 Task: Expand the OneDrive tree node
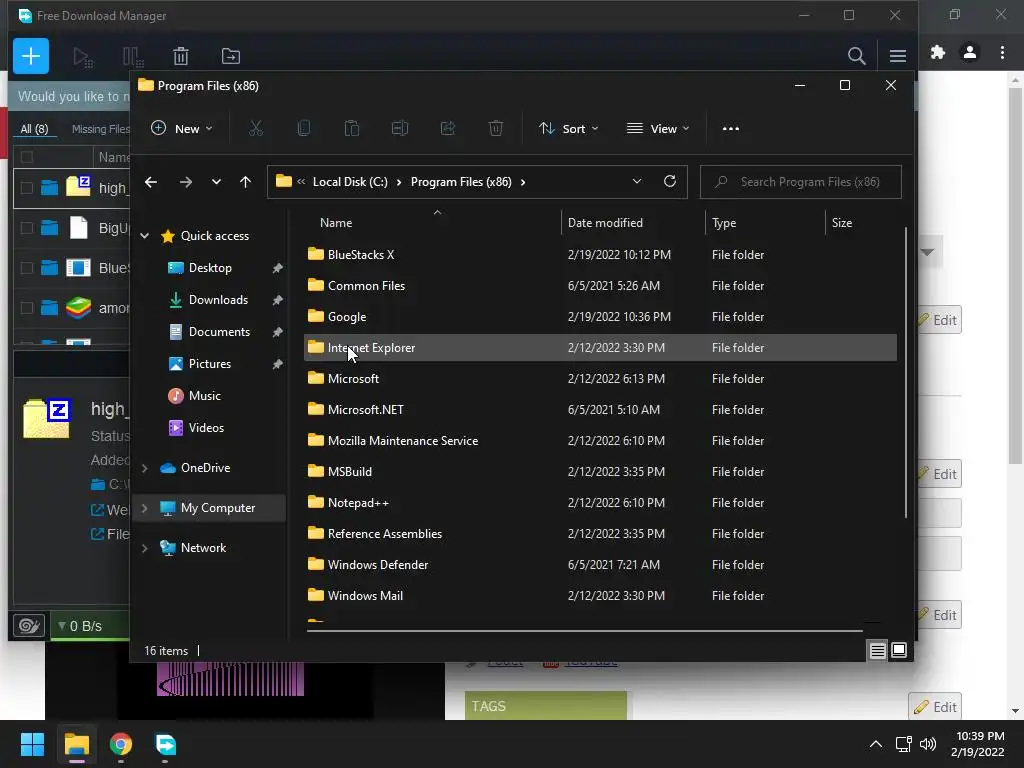144,468
